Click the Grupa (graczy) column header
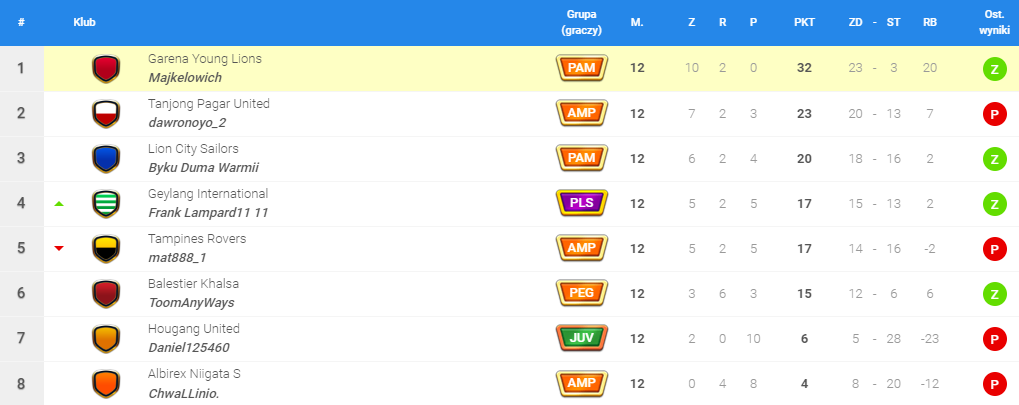Viewport: 1019px width, 405px height. click(x=580, y=22)
